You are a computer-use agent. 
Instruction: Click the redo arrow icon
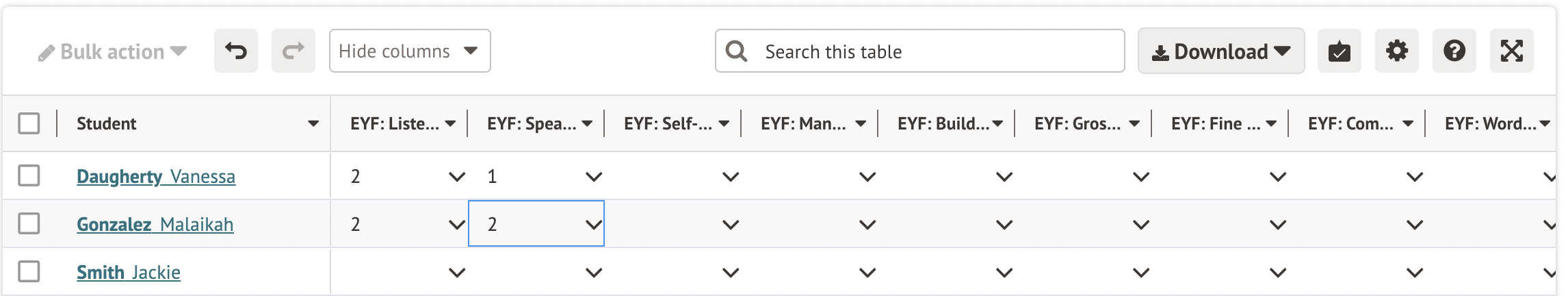point(293,51)
